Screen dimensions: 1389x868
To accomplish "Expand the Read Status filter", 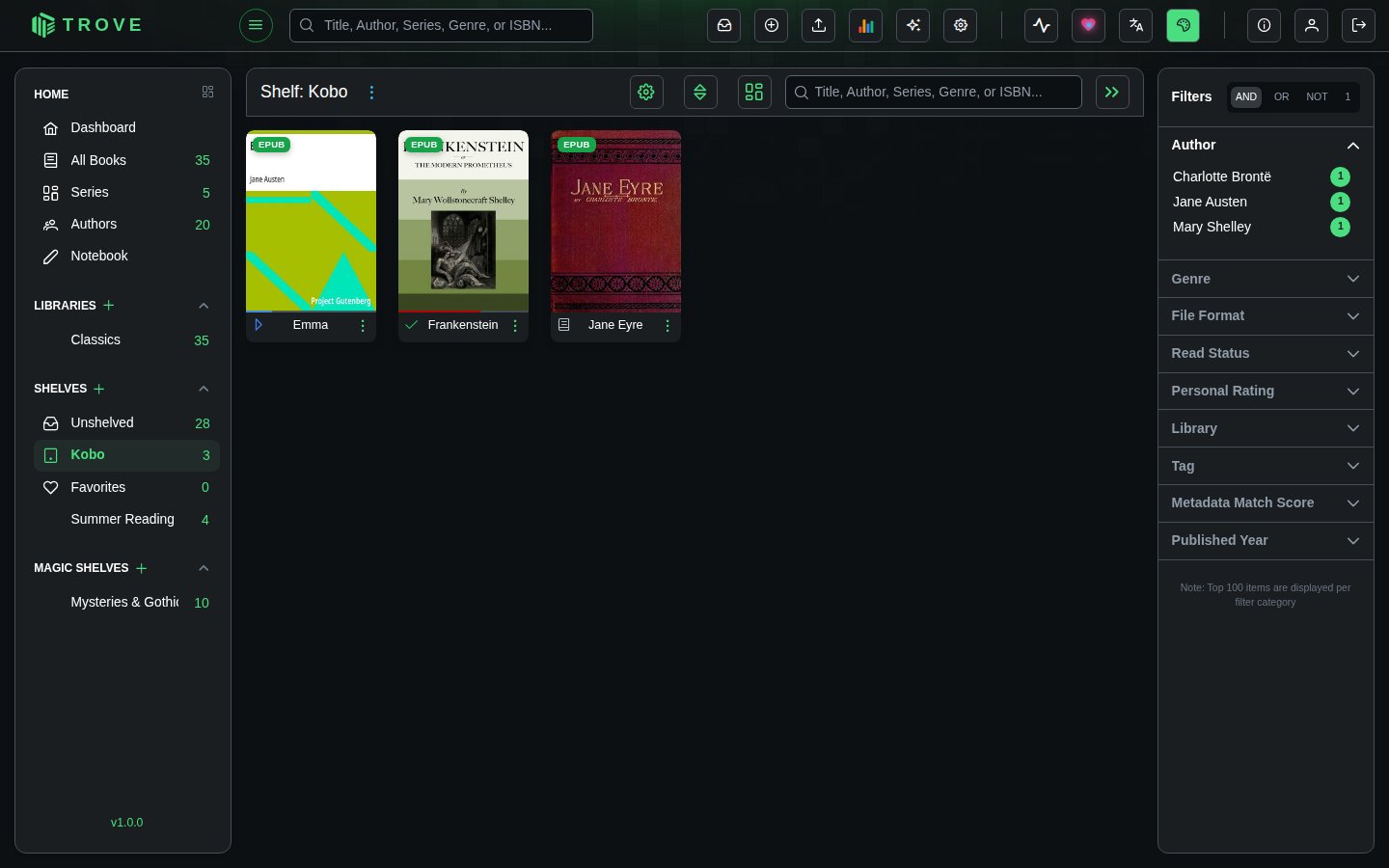I will pos(1266,353).
